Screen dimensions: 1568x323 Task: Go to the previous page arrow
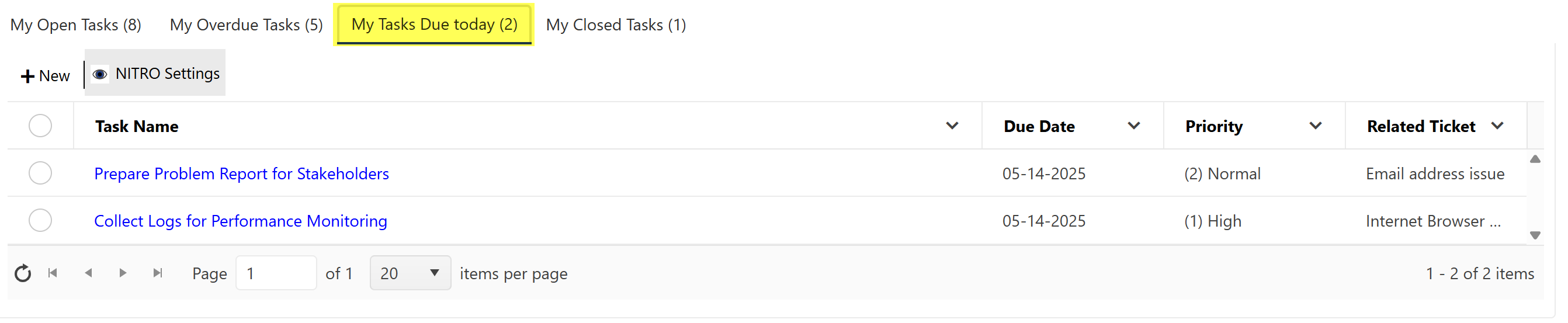(88, 273)
